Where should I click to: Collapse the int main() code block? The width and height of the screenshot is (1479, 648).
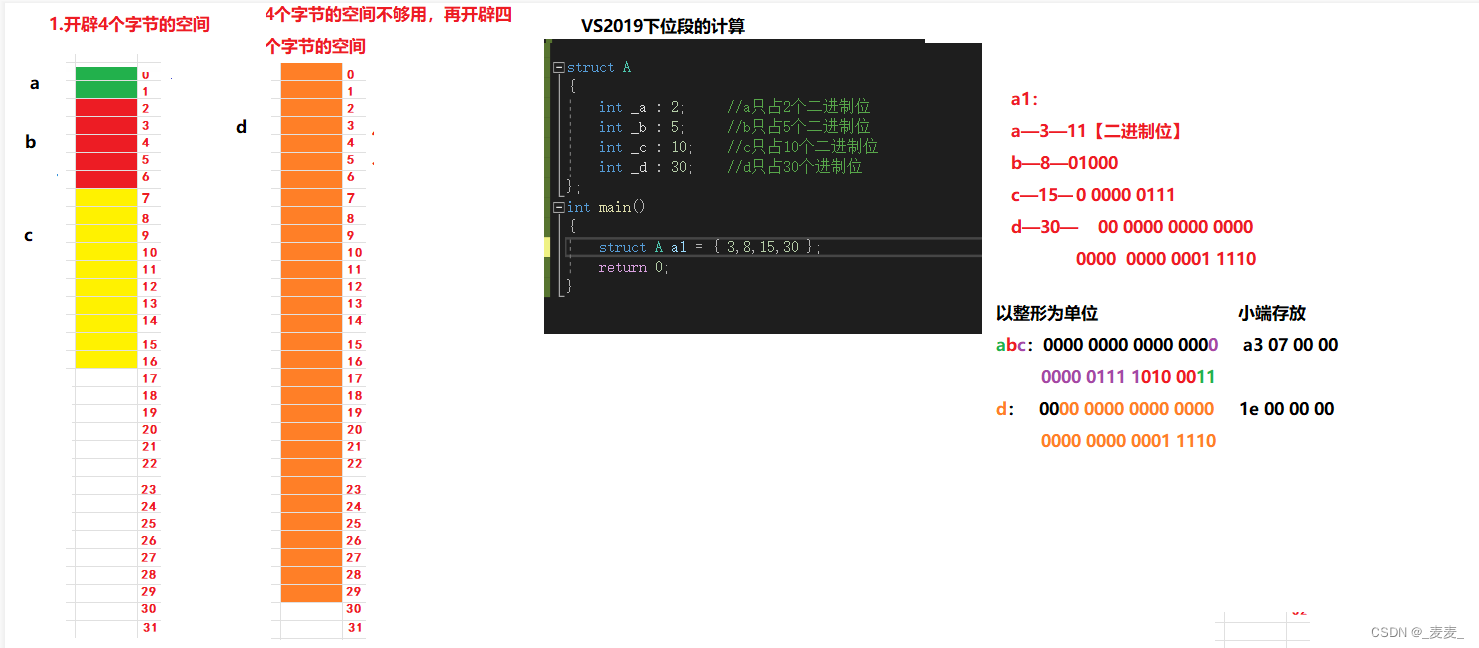(x=559, y=208)
